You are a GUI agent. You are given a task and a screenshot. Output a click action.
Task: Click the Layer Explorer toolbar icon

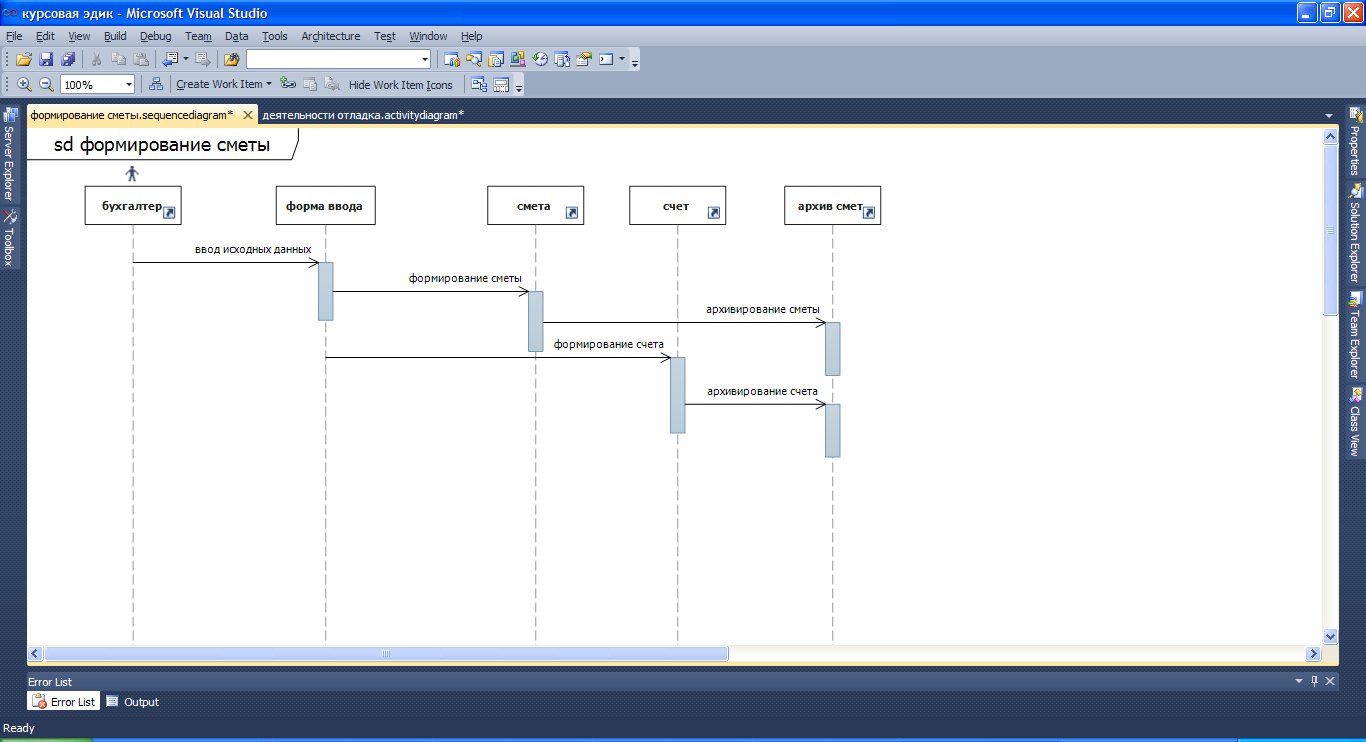(x=501, y=84)
